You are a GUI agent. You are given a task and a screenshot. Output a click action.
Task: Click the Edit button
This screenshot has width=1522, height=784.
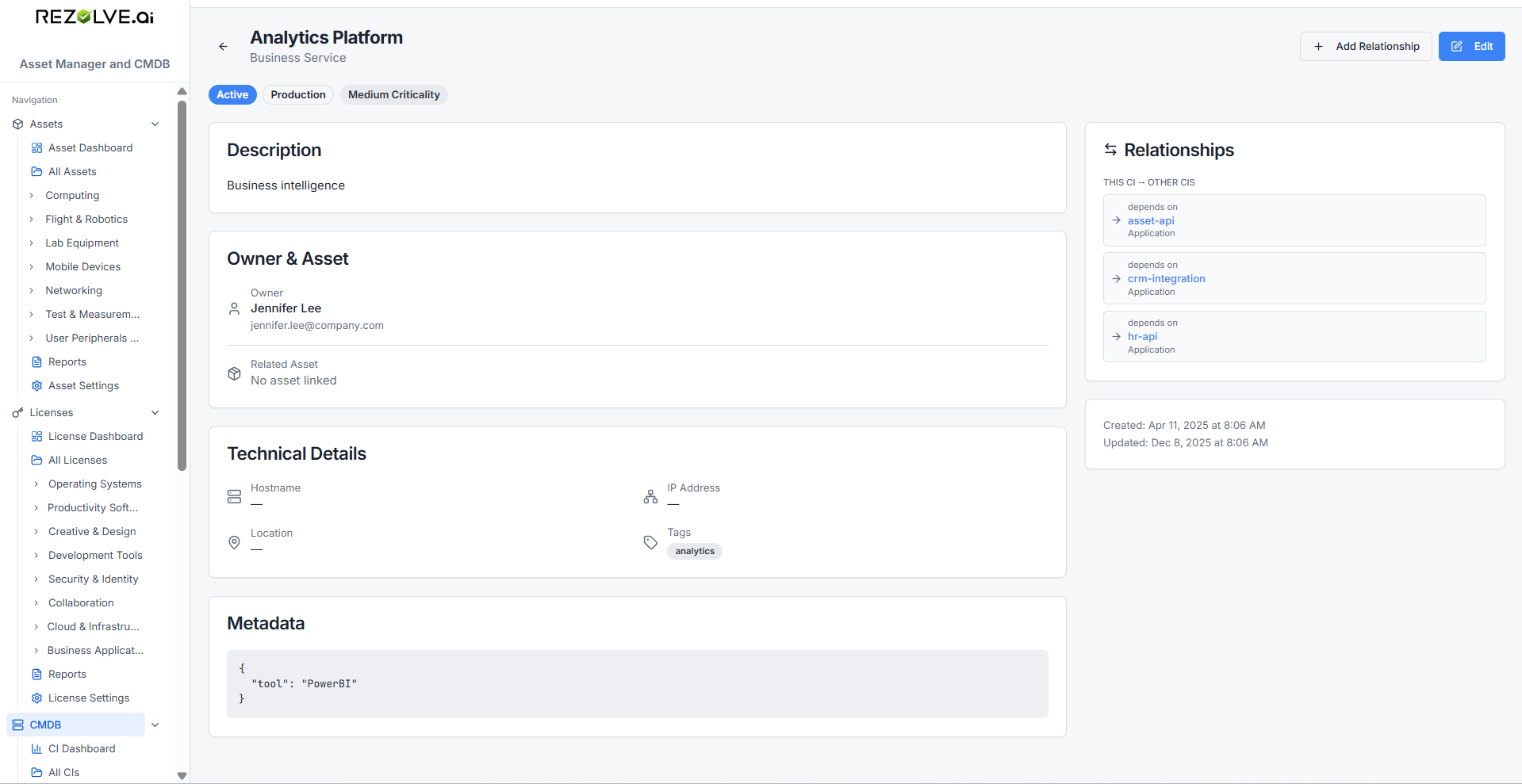pyautogui.click(x=1472, y=47)
